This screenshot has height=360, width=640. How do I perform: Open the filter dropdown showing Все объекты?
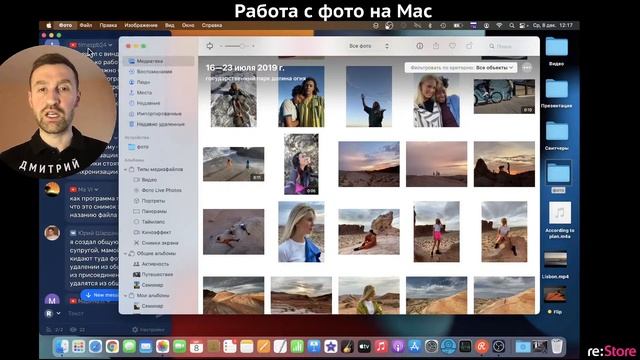click(x=461, y=68)
